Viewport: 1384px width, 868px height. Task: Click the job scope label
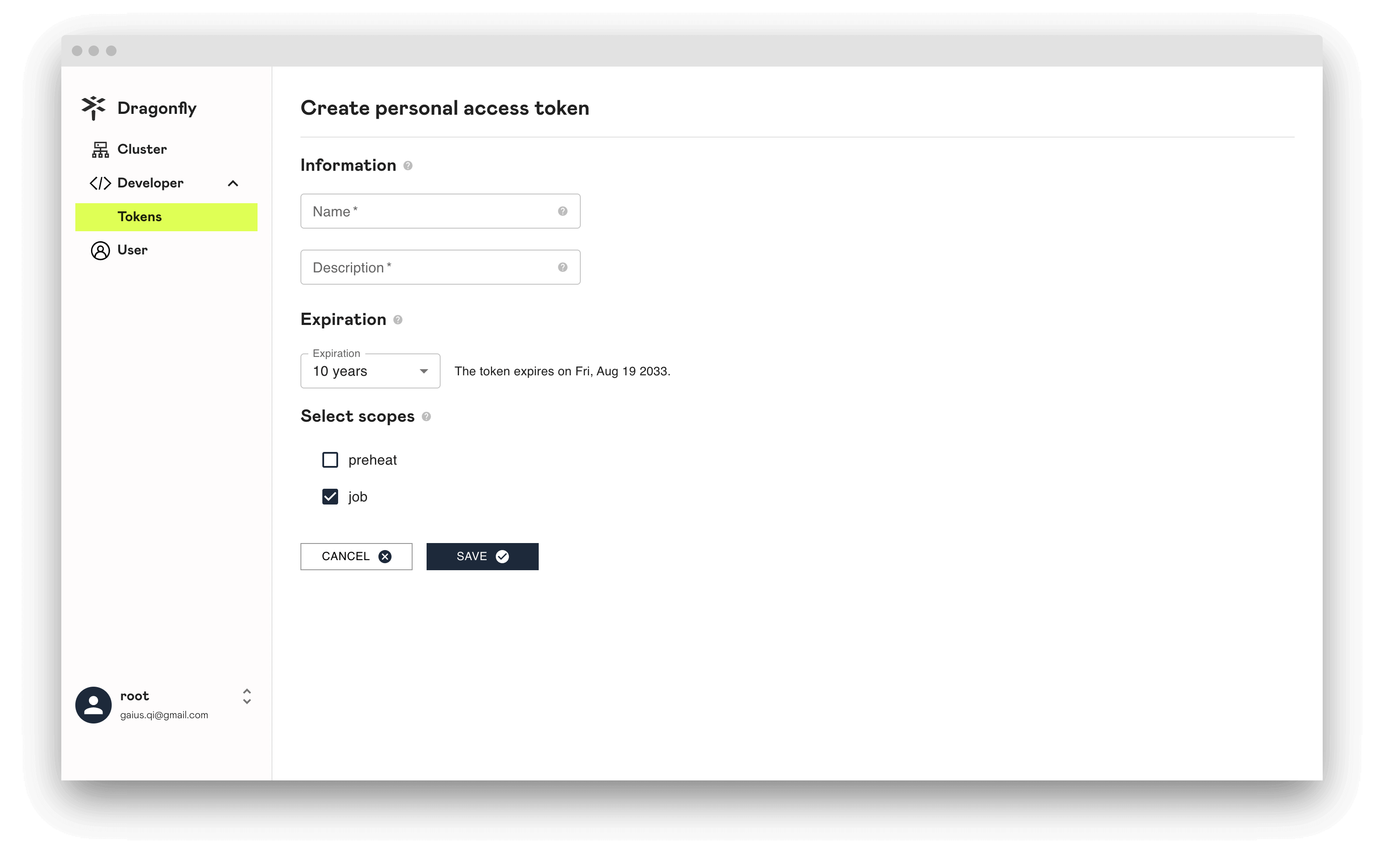(358, 497)
